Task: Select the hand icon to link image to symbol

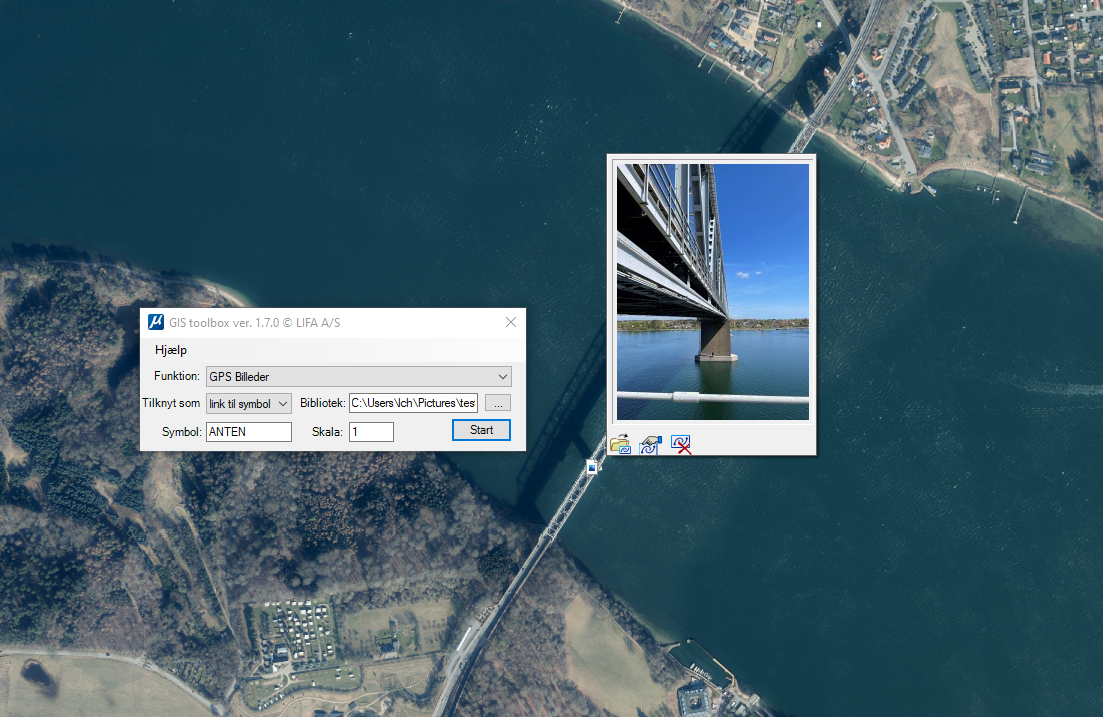Action: point(650,444)
